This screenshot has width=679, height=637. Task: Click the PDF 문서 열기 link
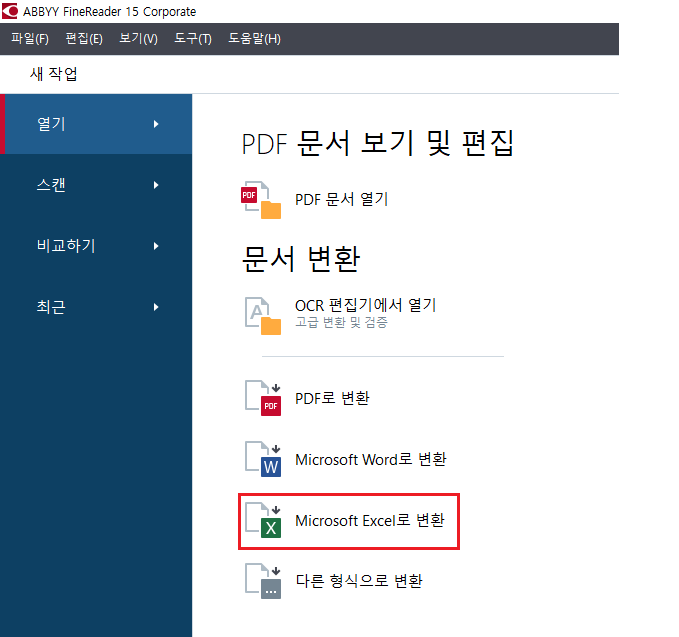pyautogui.click(x=341, y=200)
